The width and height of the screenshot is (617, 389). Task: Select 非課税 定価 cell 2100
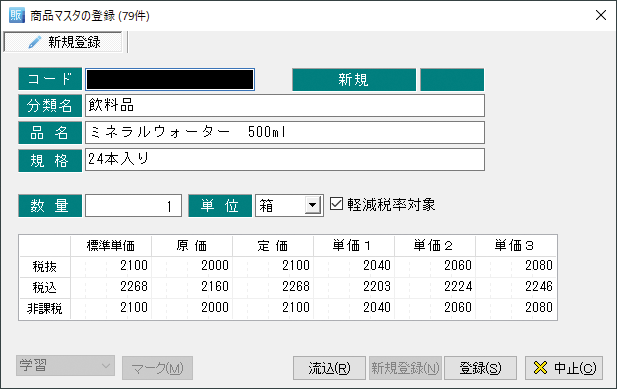(x=273, y=308)
